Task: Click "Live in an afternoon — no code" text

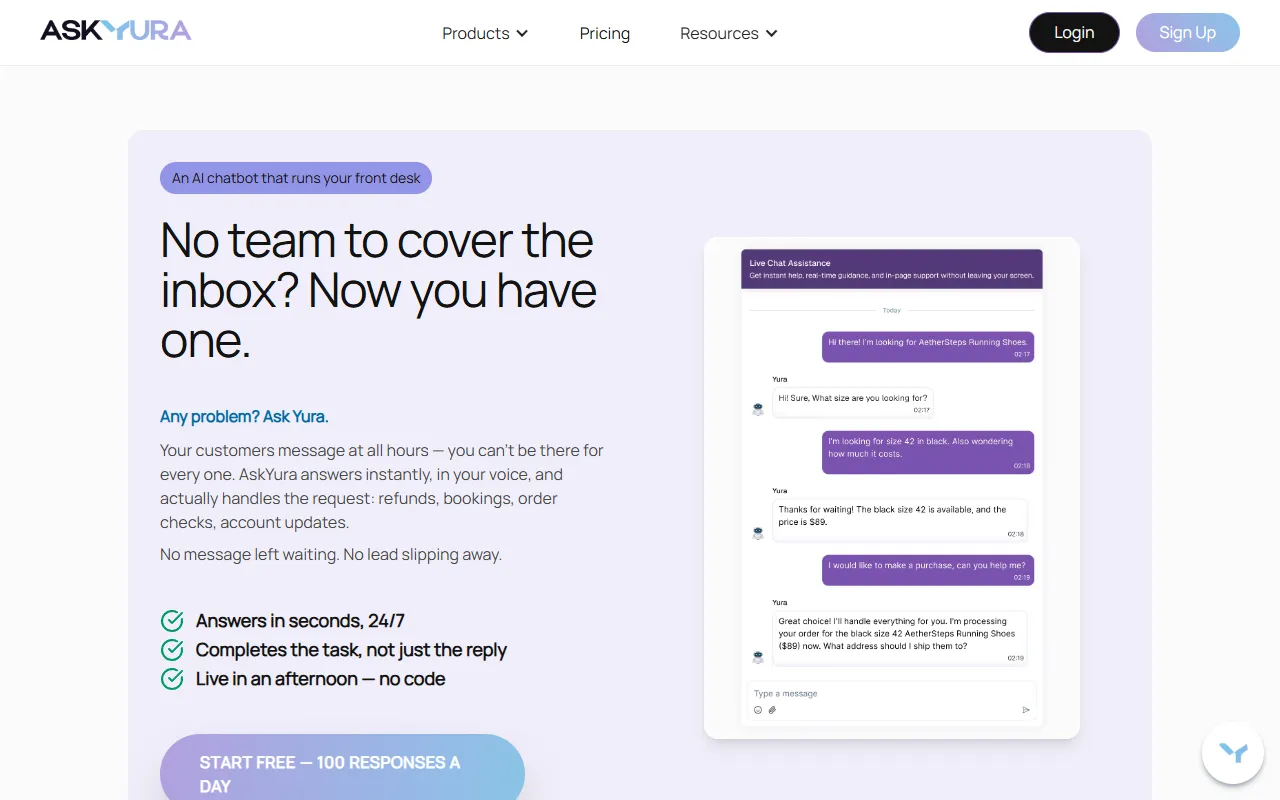Action: tap(320, 679)
